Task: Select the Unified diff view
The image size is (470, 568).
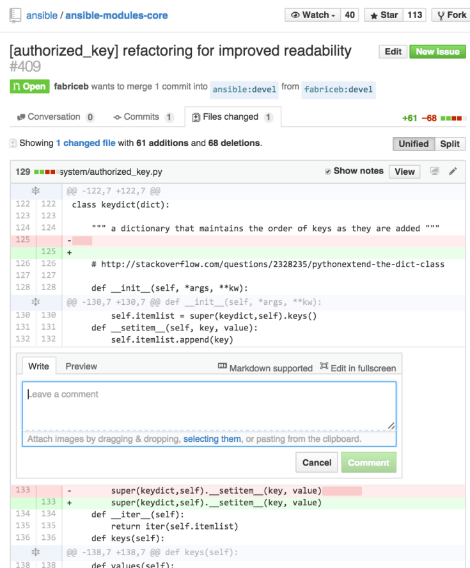Action: [x=413, y=144]
